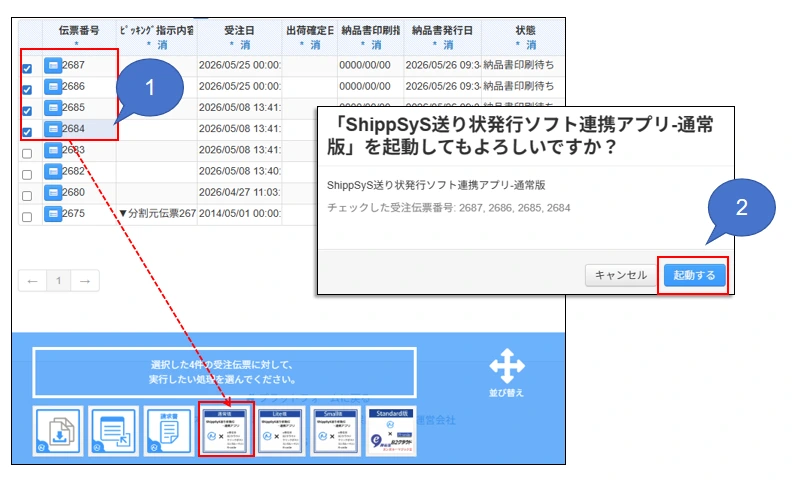Uncheck the checkbox for order 2687
Screen dimensions: 792x484
coord(27,68)
